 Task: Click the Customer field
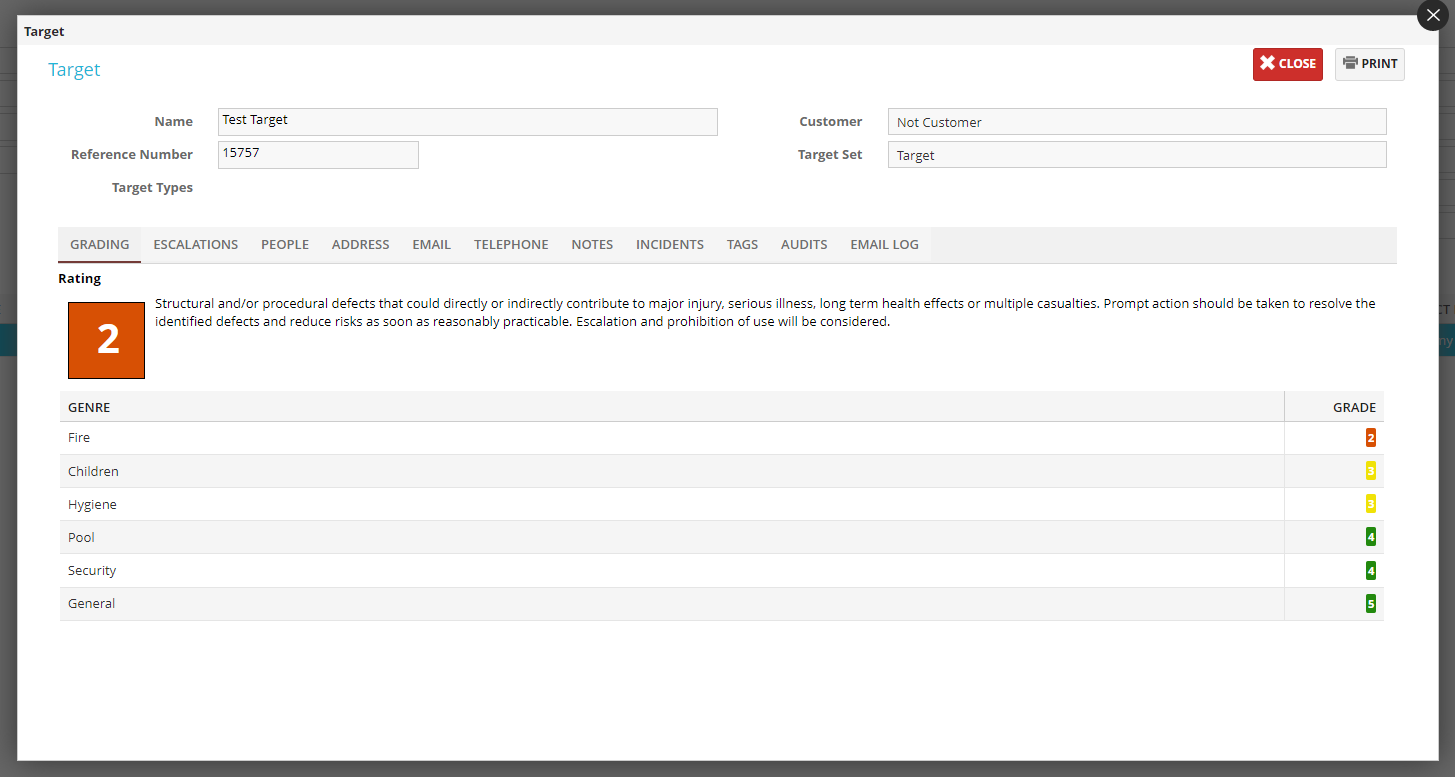coord(1136,122)
